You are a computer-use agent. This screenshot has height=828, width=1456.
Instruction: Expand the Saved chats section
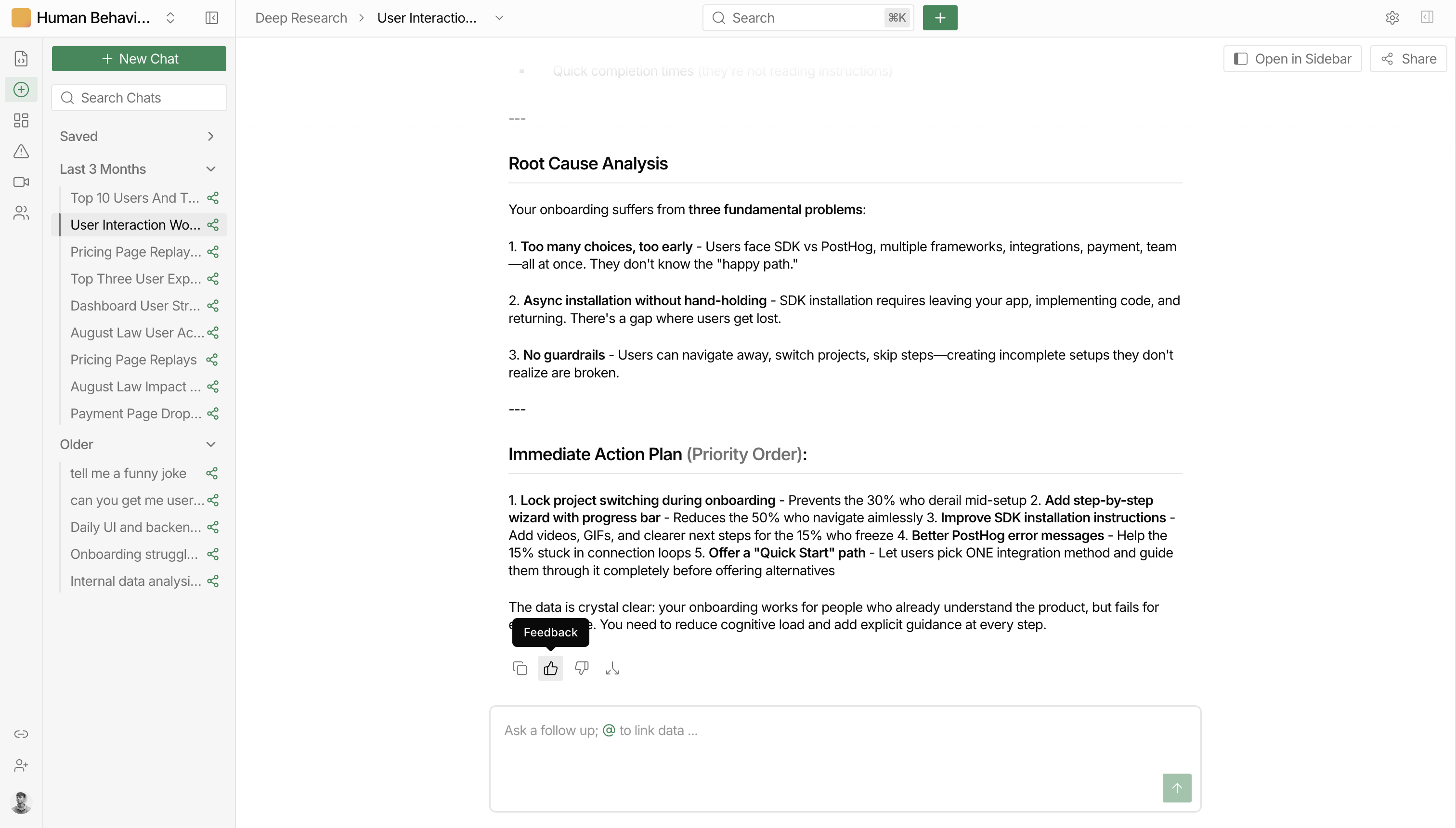138,137
